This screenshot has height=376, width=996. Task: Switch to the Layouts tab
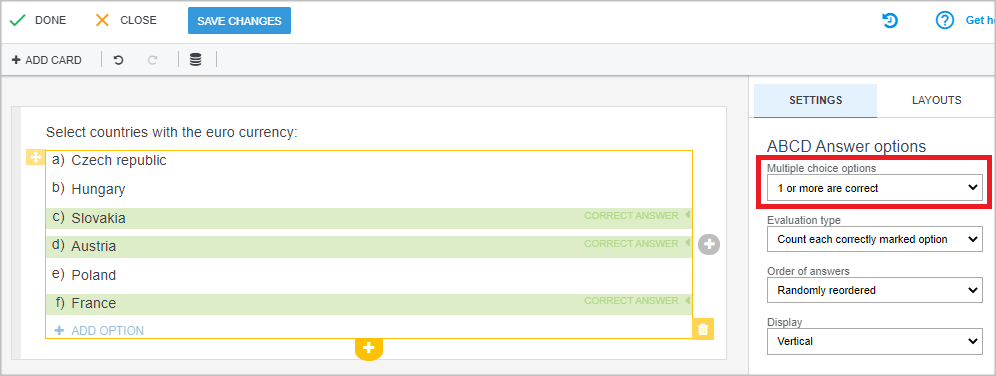tap(936, 100)
